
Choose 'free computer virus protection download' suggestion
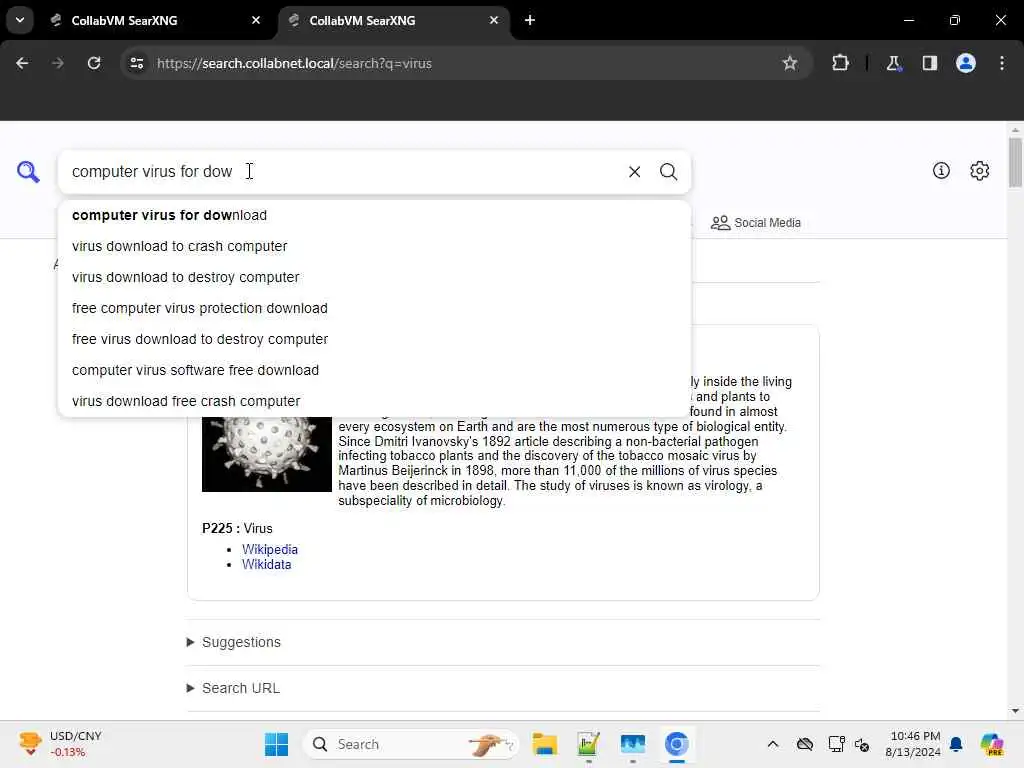[374, 308]
